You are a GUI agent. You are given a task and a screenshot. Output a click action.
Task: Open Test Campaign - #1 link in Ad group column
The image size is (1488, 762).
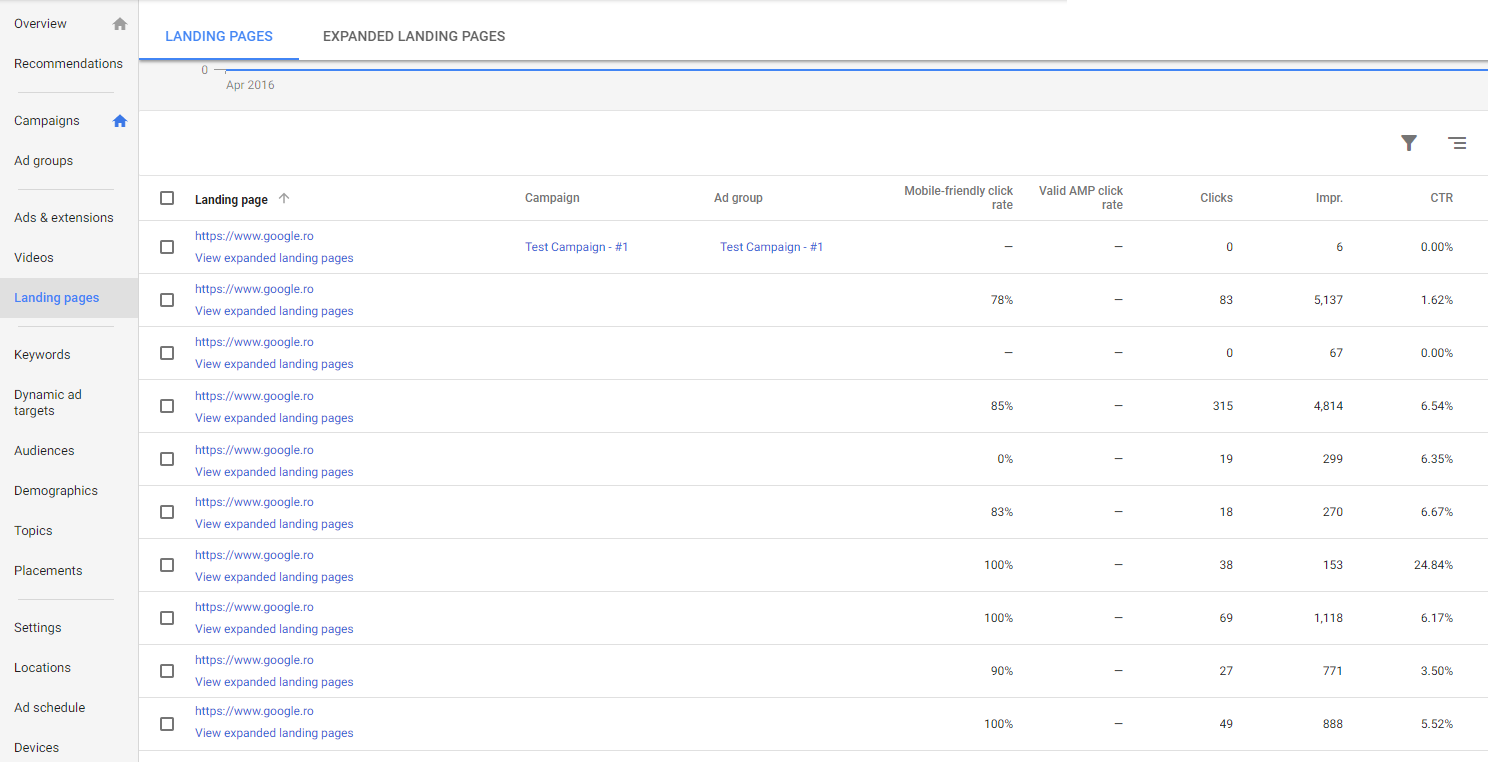(x=772, y=247)
